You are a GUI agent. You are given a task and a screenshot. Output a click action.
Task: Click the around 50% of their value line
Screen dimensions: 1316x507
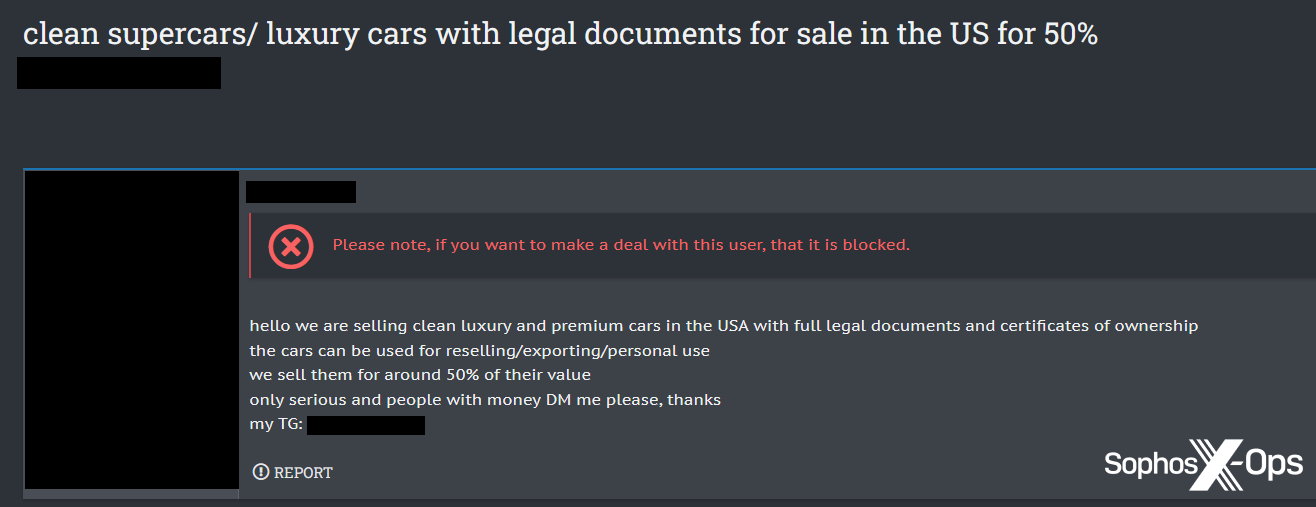[x=420, y=375]
